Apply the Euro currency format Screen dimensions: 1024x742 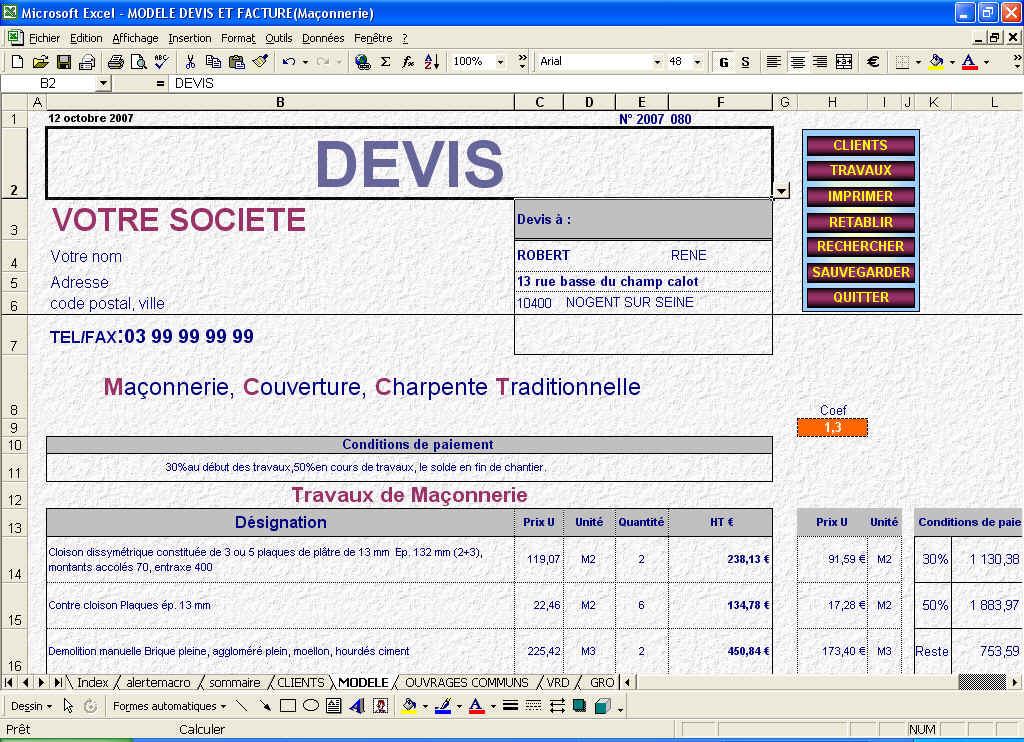click(x=873, y=61)
